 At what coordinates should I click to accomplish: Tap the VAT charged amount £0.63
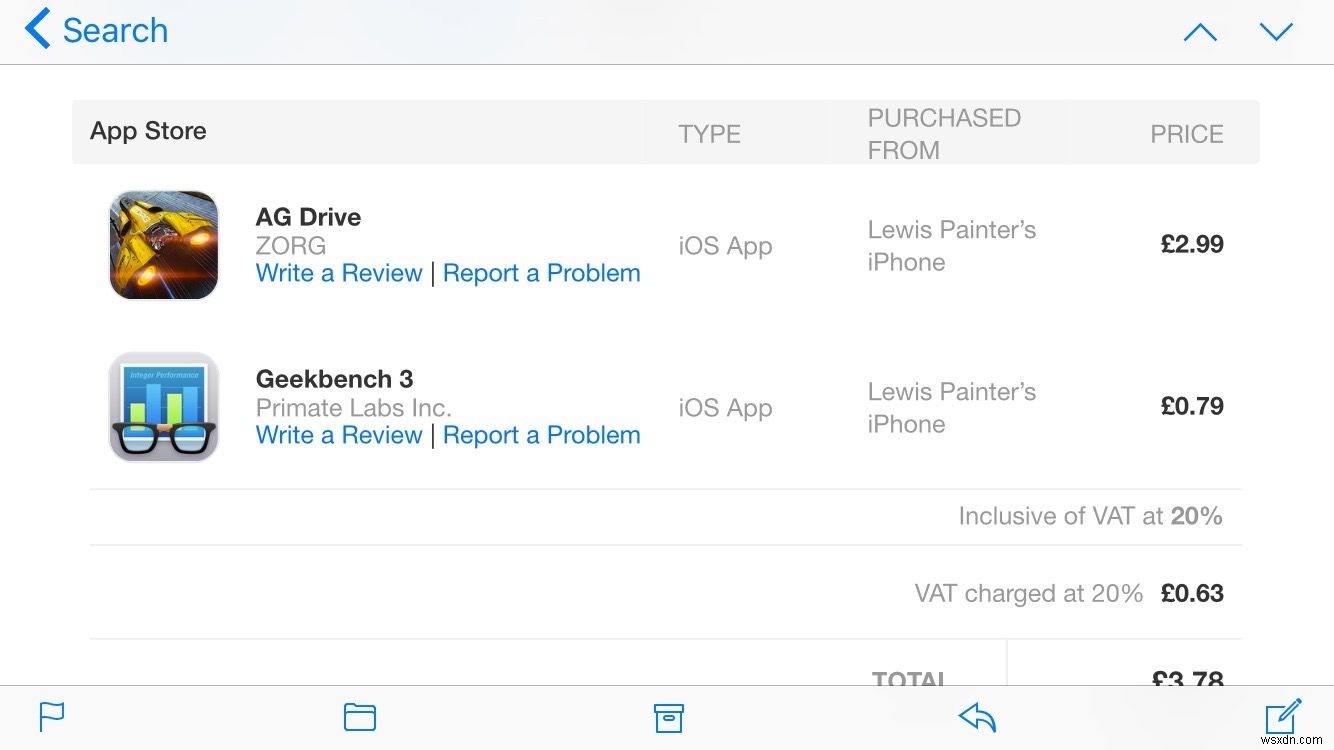pos(1192,592)
